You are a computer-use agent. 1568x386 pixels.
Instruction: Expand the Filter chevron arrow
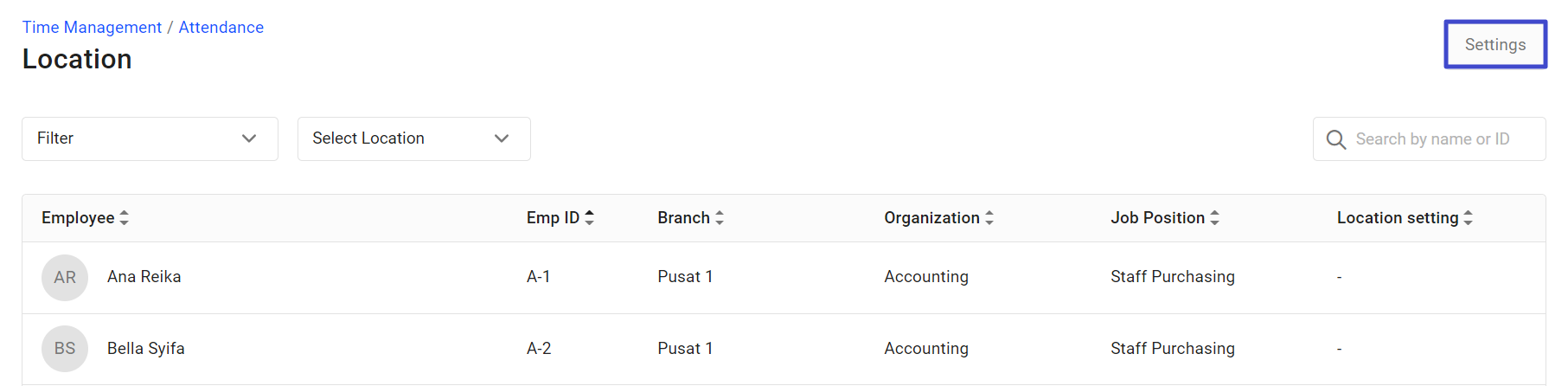(x=249, y=138)
